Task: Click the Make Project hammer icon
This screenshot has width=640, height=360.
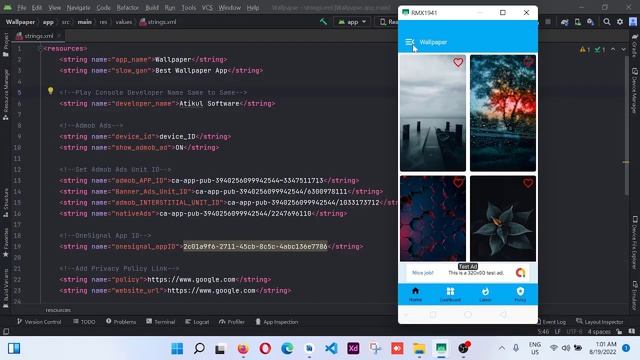Action: pyautogui.click(x=323, y=22)
